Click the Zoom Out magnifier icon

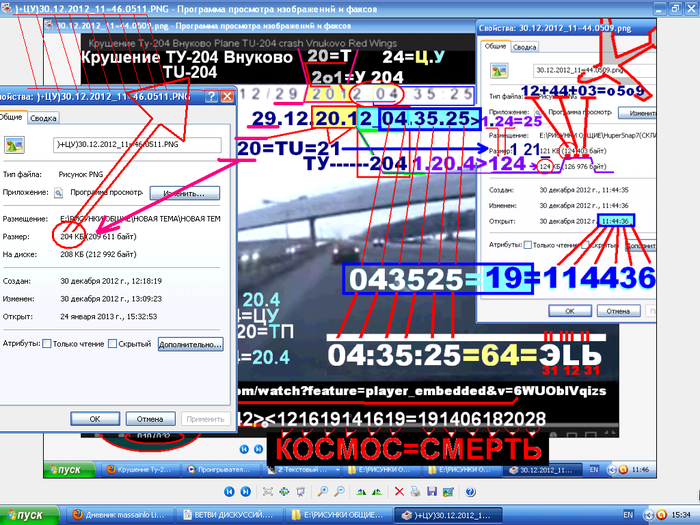click(x=339, y=492)
